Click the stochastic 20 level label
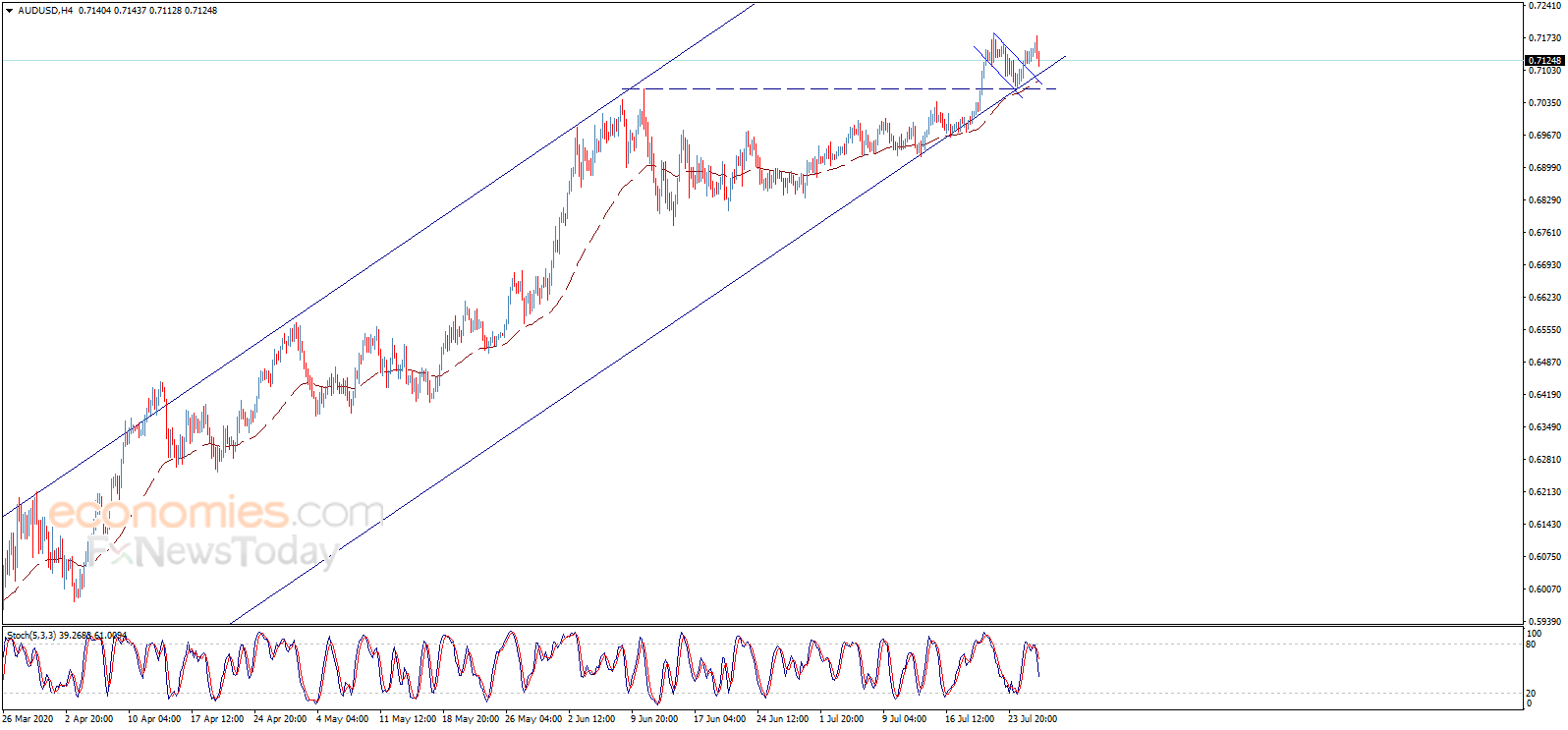The width and height of the screenshot is (1568, 730). point(1531,694)
